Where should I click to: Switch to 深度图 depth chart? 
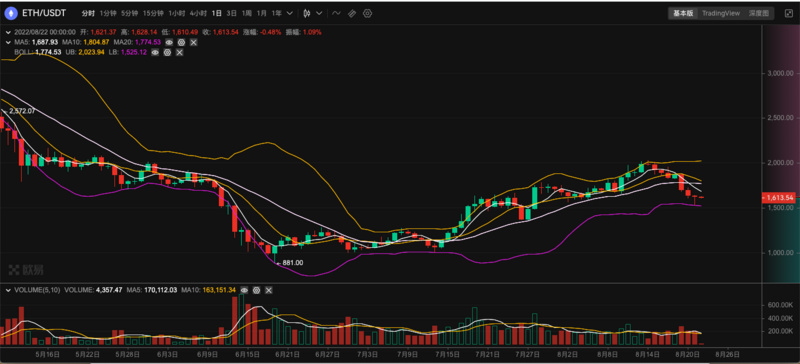click(x=758, y=13)
